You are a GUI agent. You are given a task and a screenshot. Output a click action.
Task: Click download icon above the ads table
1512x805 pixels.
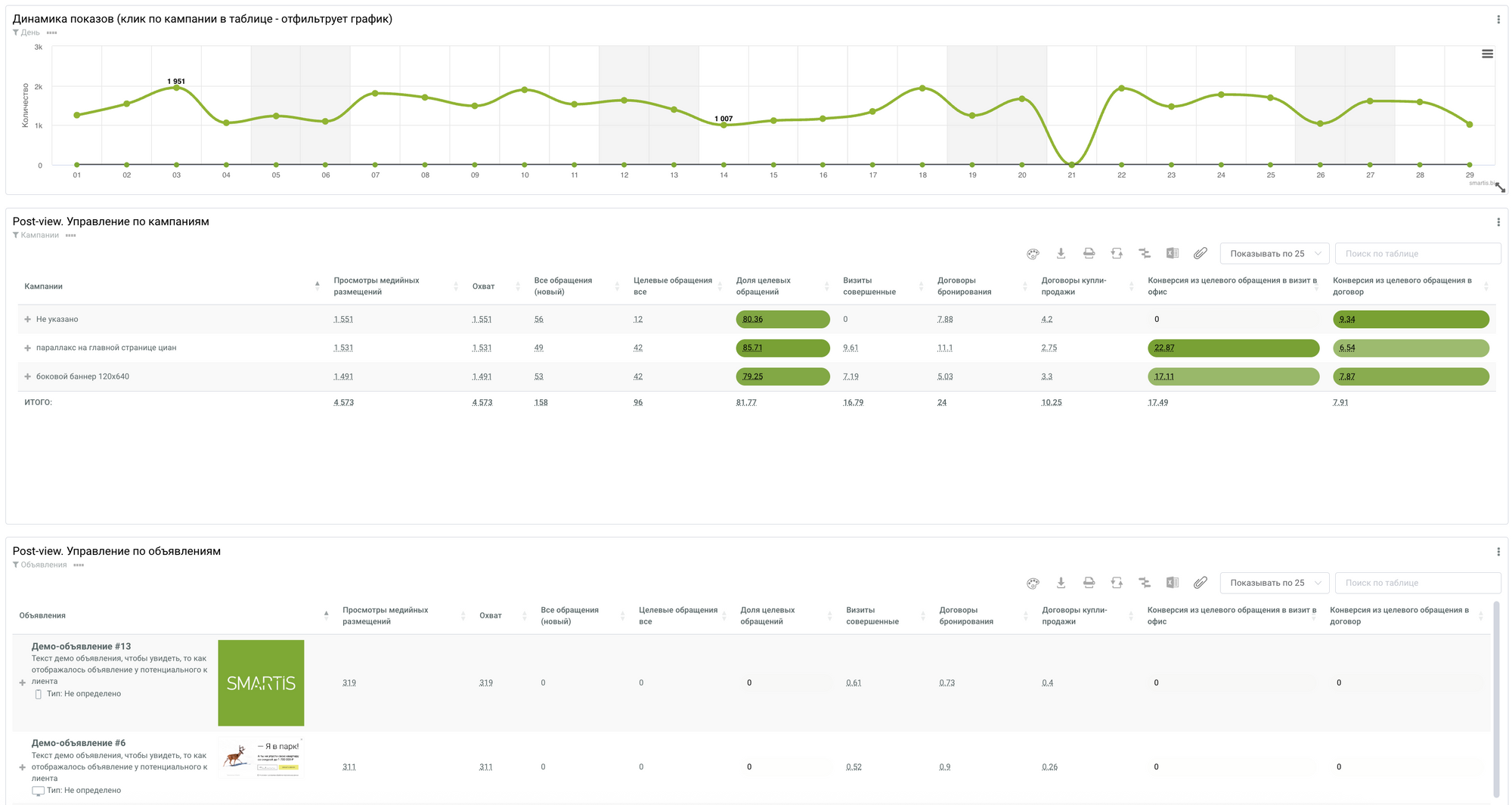tap(1061, 583)
